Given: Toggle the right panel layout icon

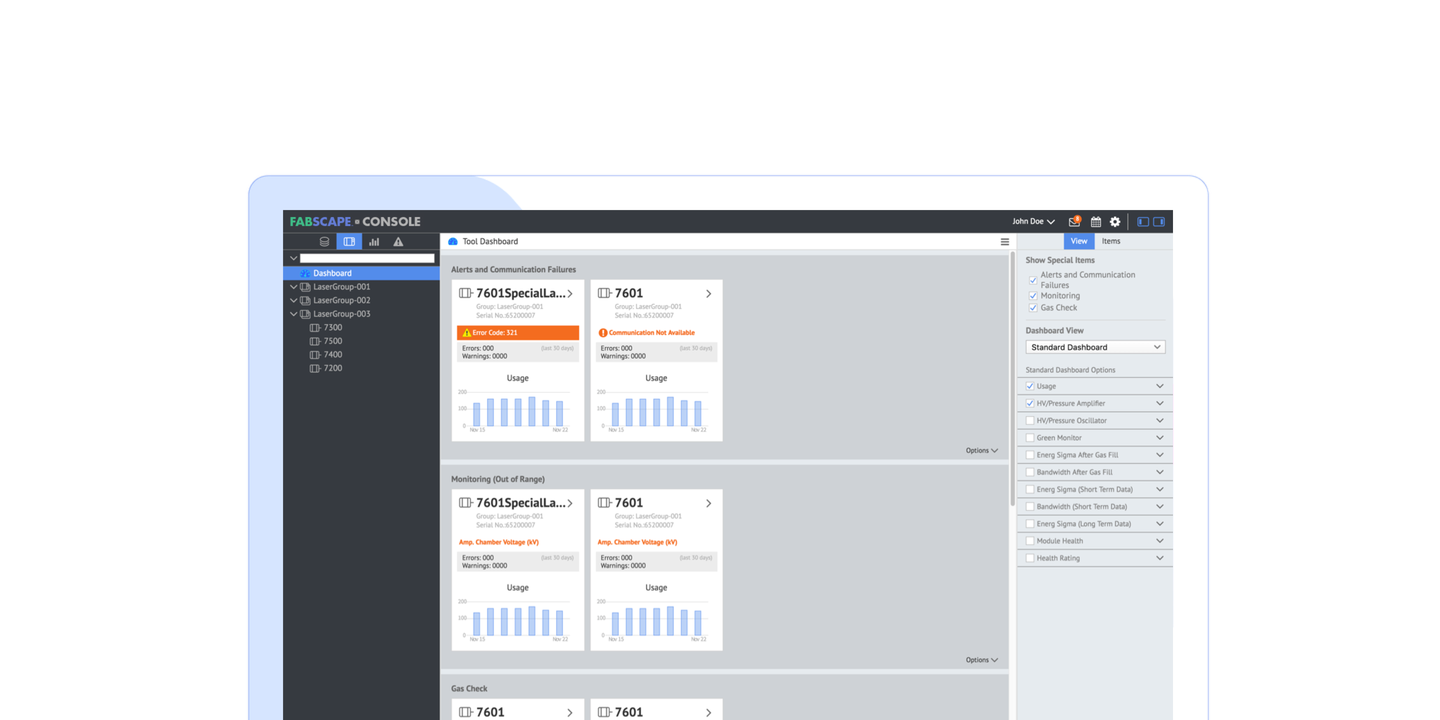Looking at the screenshot, I should pyautogui.click(x=1159, y=222).
